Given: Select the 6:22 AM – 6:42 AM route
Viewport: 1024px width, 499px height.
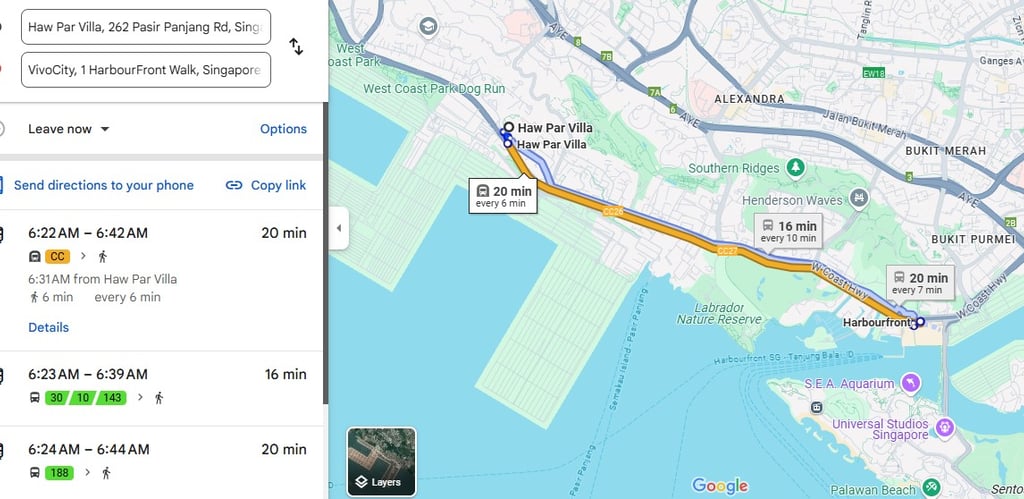Looking at the screenshot, I should [161, 280].
